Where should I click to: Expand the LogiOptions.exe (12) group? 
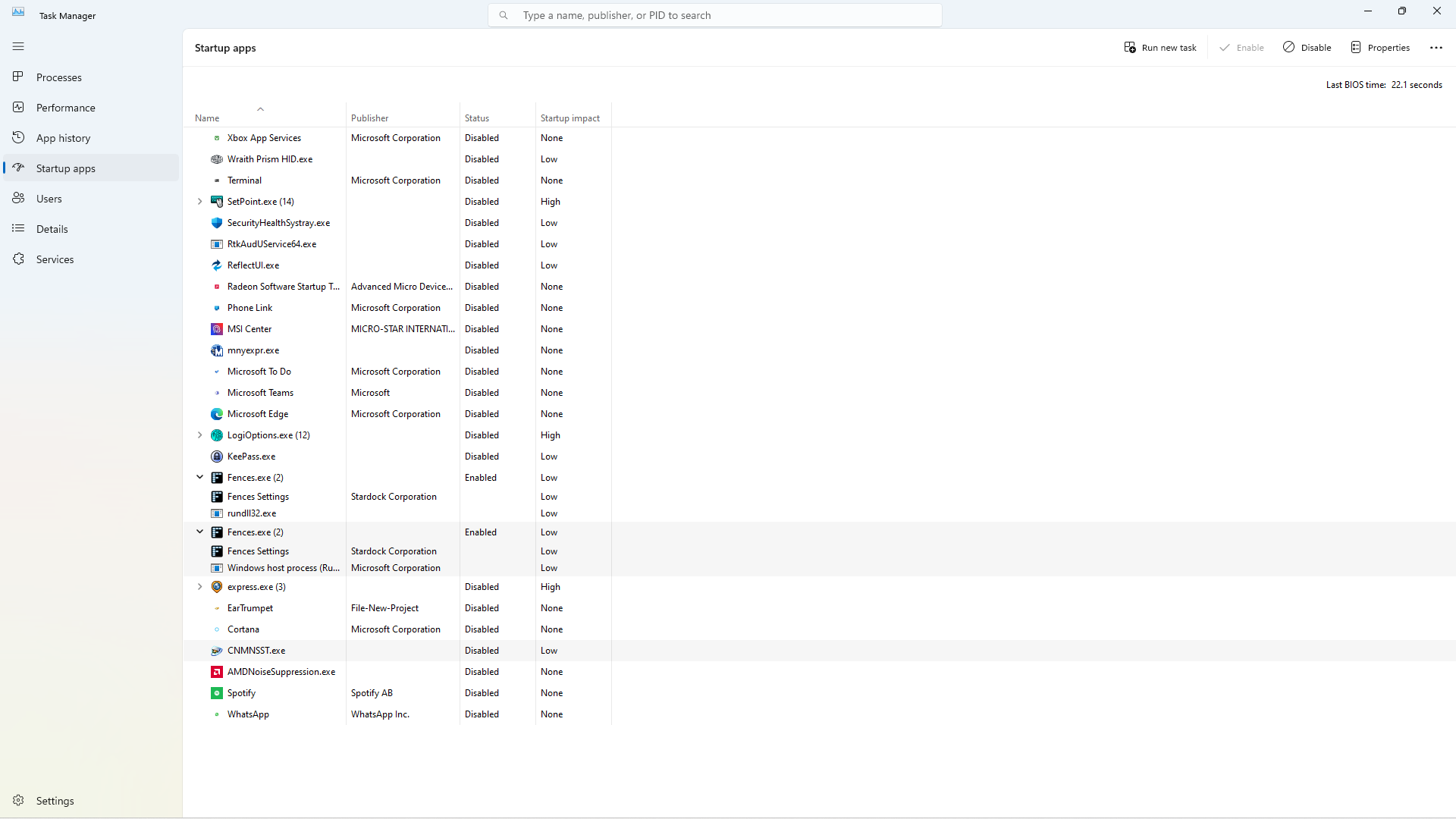pos(199,435)
